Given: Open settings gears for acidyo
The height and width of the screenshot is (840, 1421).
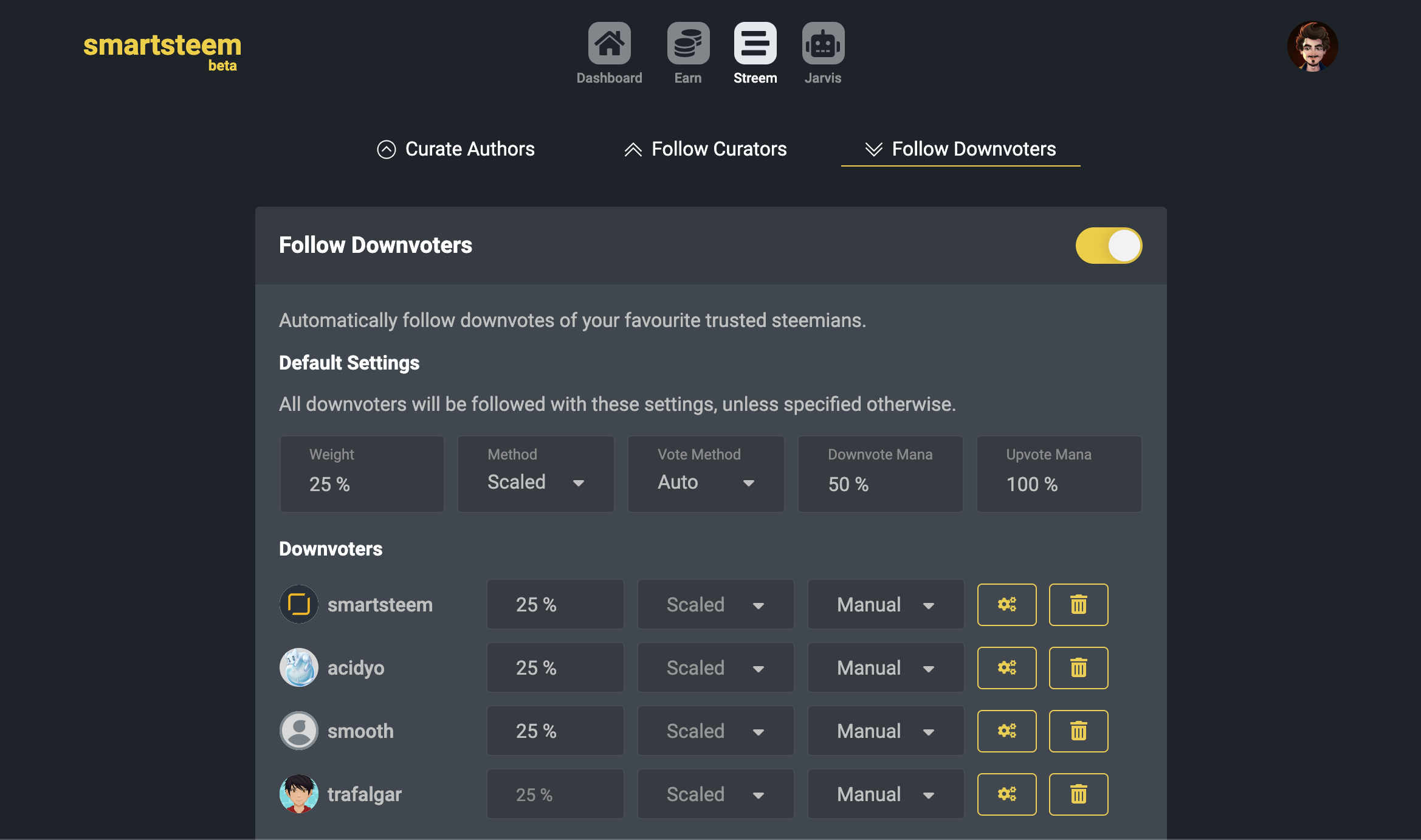Looking at the screenshot, I should 1006,667.
